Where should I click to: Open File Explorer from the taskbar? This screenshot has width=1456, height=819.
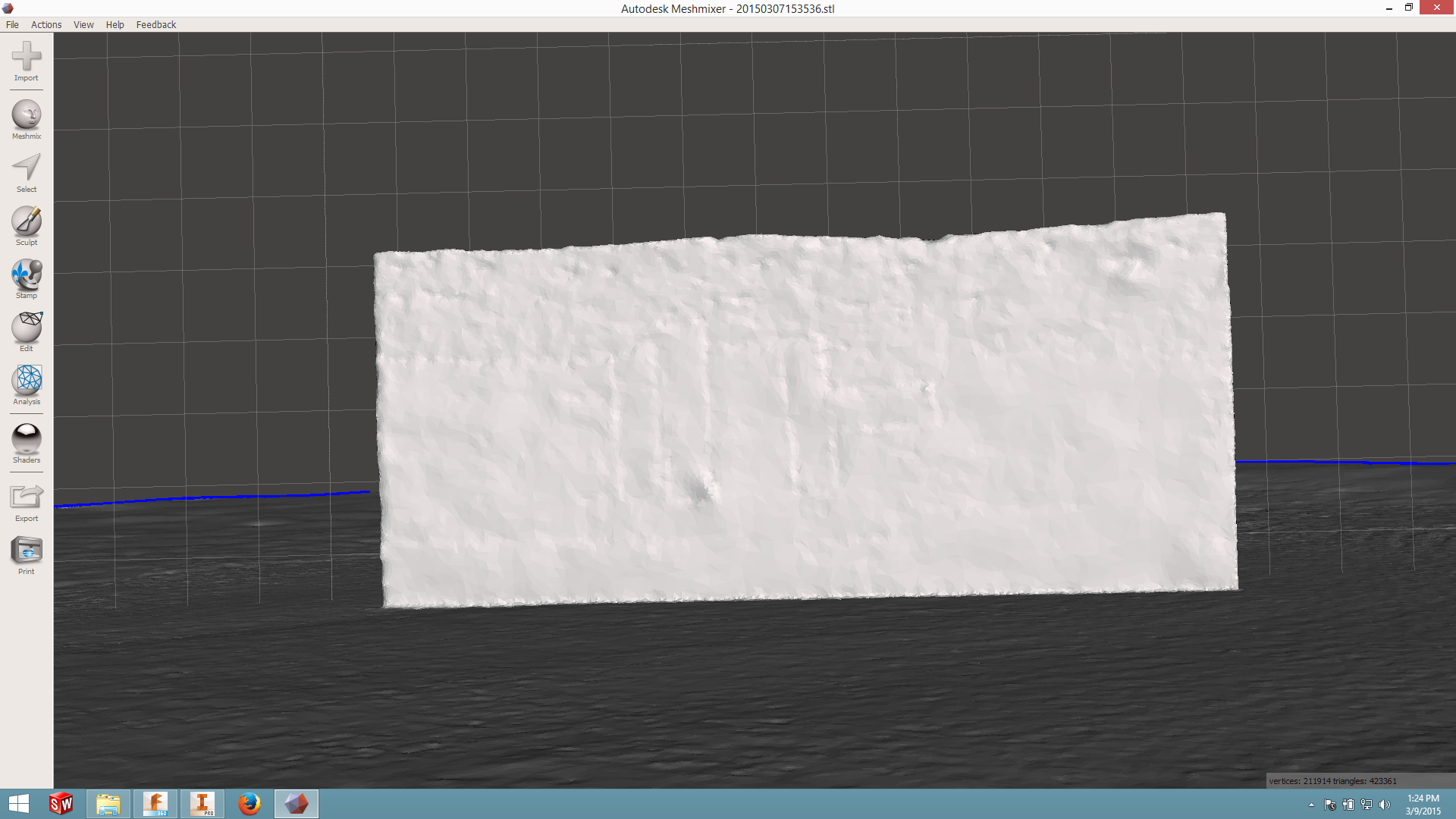tap(108, 804)
